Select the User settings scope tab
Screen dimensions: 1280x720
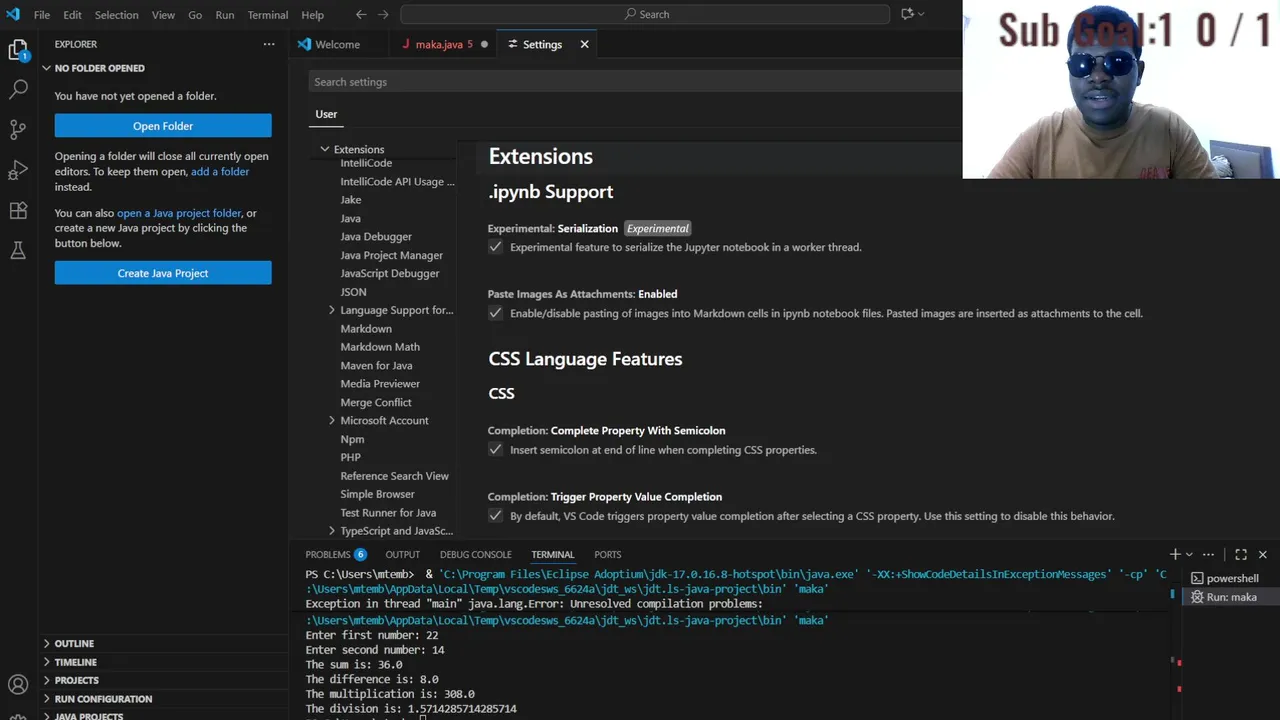coord(327,114)
